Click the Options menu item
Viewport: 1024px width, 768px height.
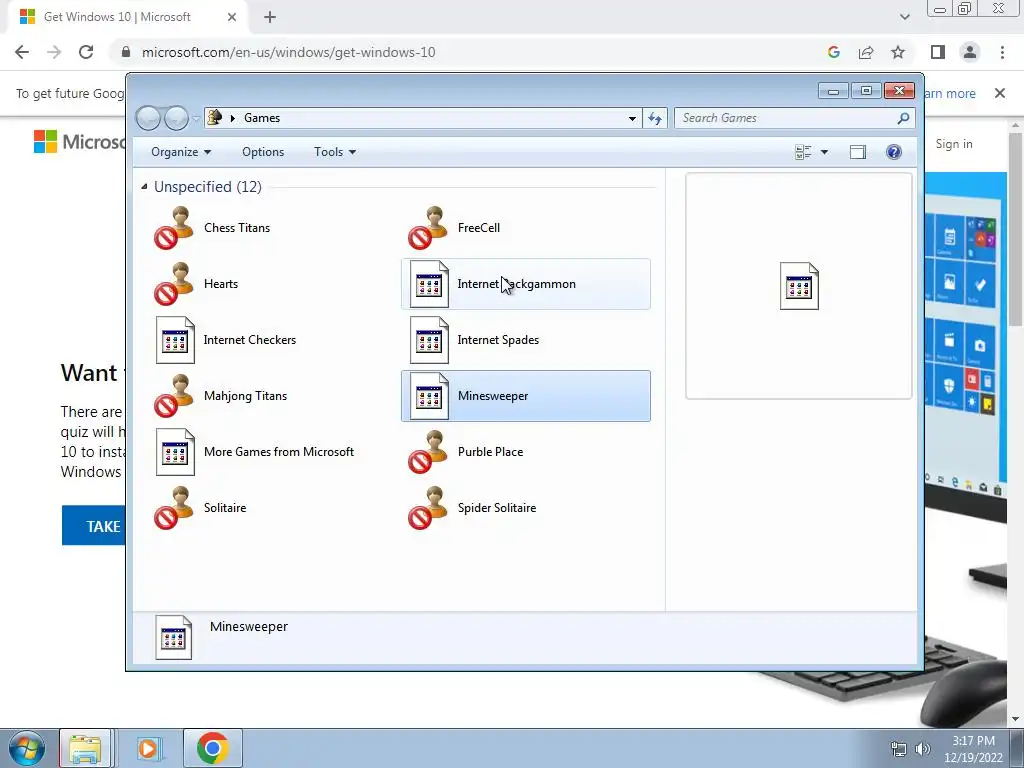[x=263, y=152]
